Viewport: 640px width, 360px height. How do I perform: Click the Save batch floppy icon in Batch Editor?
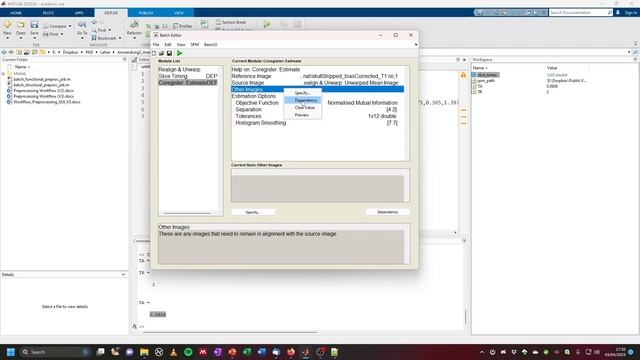point(169,53)
